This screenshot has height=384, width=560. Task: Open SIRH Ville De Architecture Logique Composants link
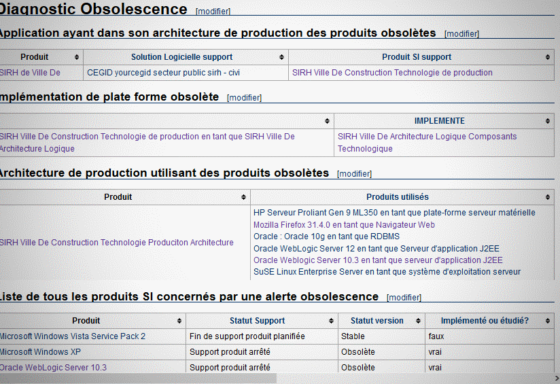coord(427,143)
